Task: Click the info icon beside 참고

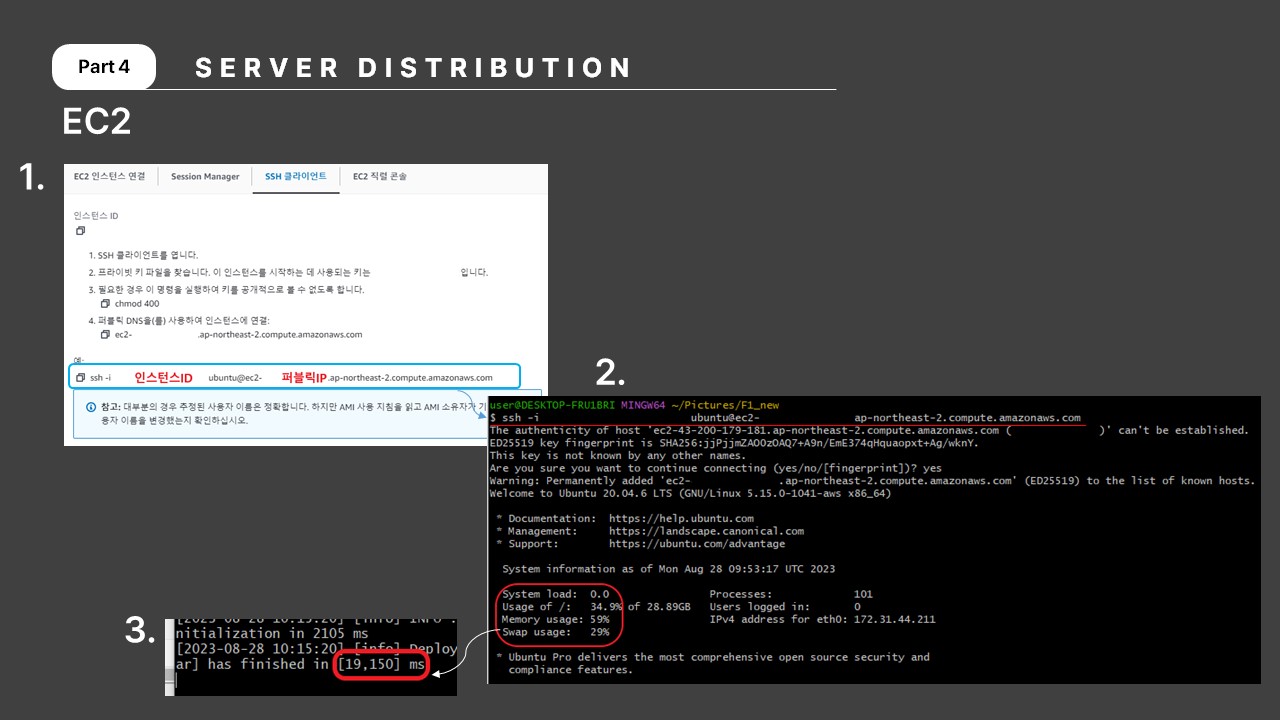Action: [x=91, y=407]
